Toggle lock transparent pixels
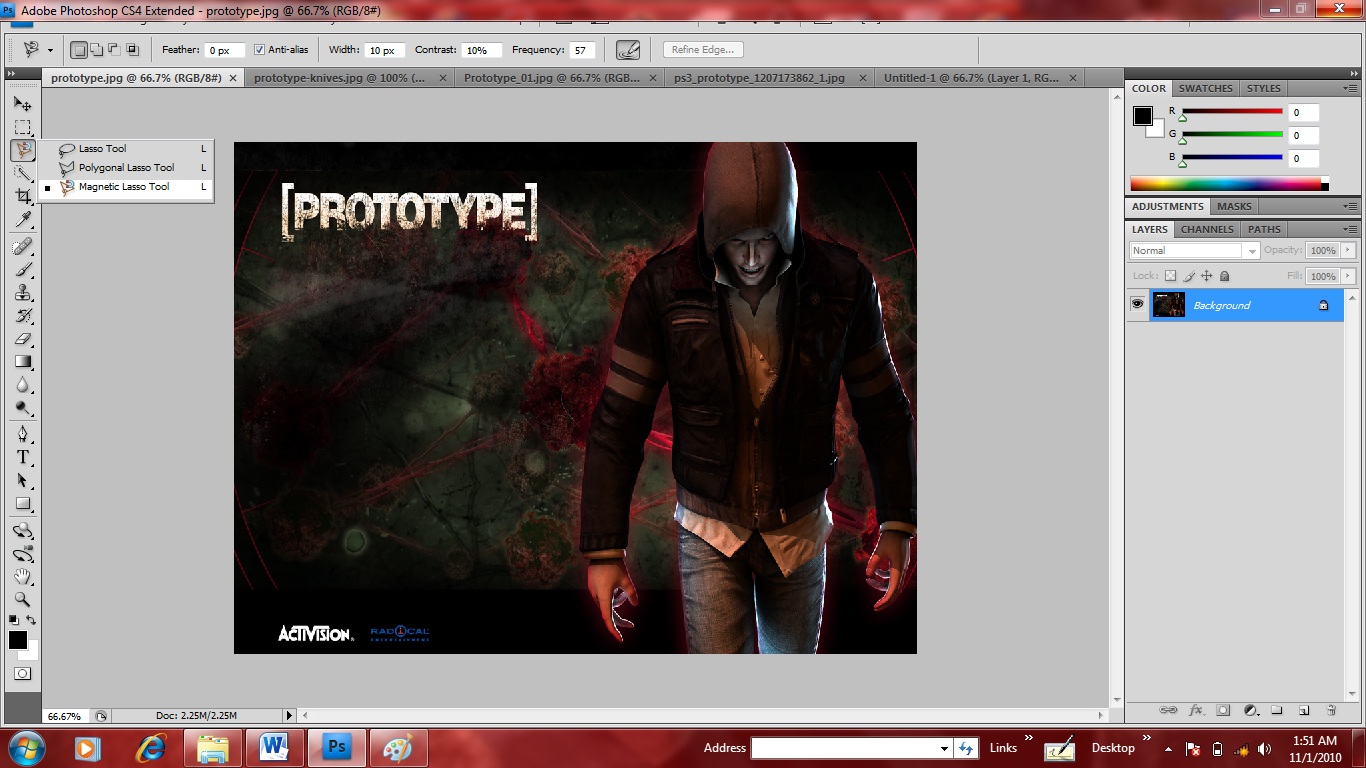Screen dimensions: 1366x768 tap(1171, 276)
